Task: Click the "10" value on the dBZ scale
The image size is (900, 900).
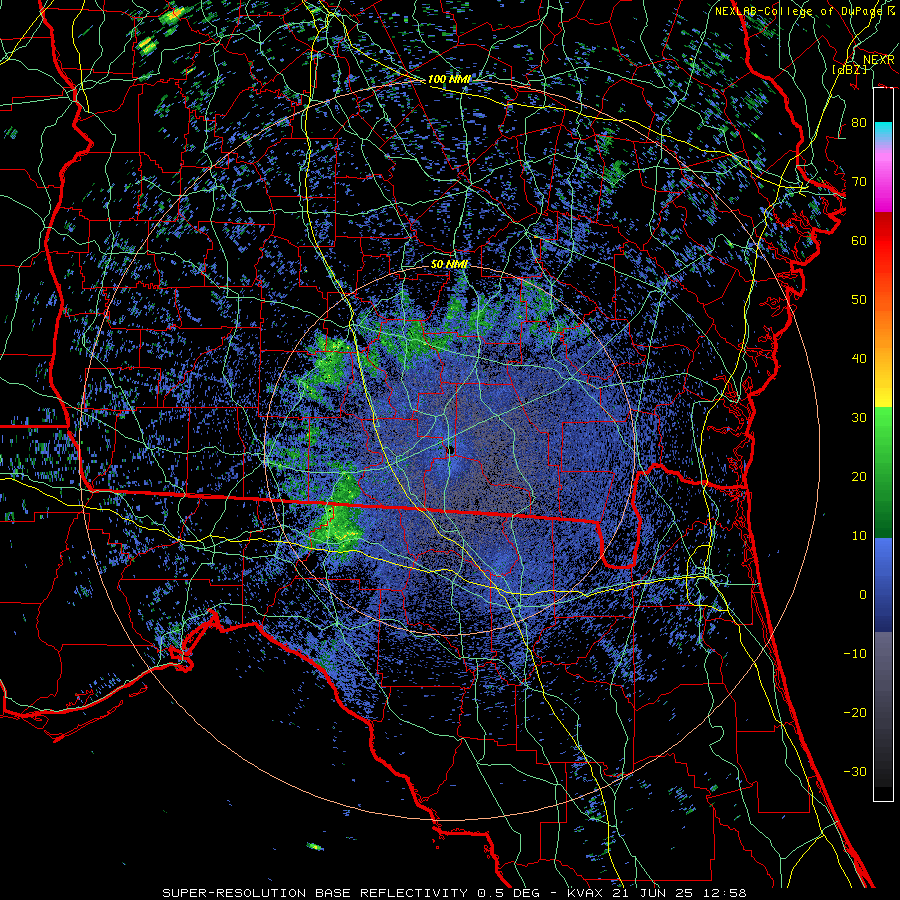Action: click(859, 536)
